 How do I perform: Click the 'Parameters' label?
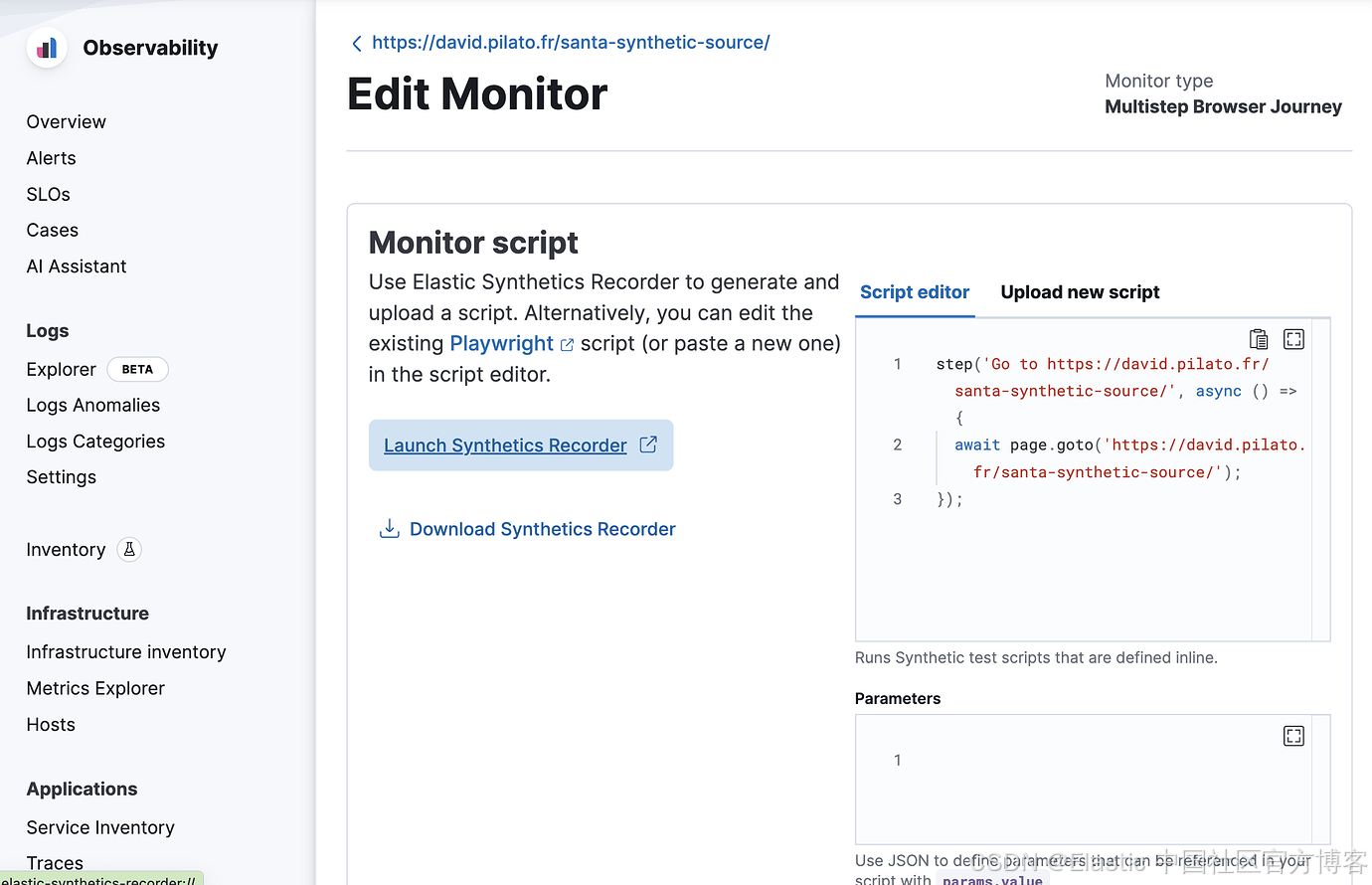coord(898,698)
